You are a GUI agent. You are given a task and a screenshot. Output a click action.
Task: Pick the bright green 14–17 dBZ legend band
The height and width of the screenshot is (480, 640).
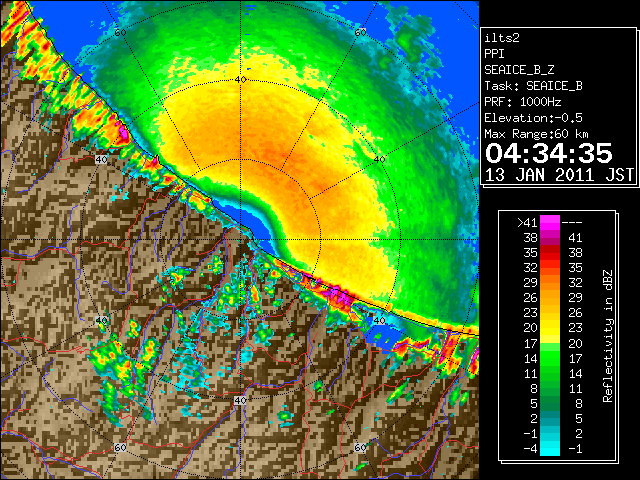pos(550,358)
